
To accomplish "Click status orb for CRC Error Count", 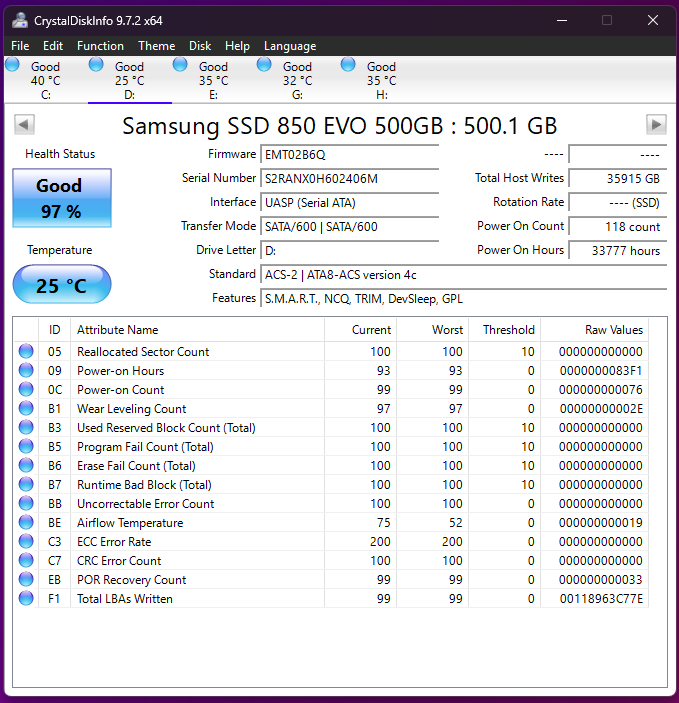I will (26, 560).
